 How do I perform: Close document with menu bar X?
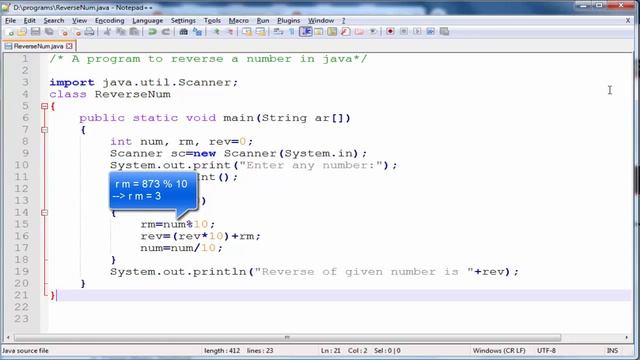(628, 20)
